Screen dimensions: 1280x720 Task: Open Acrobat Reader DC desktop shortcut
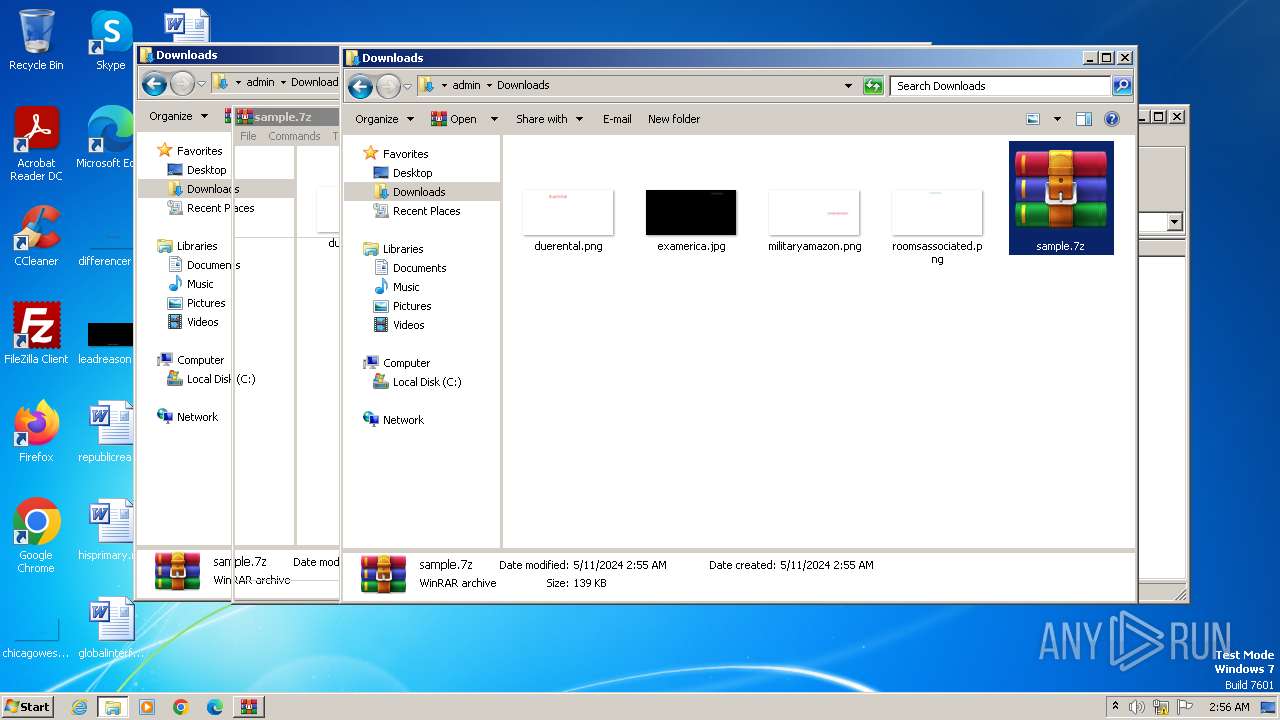(36, 144)
